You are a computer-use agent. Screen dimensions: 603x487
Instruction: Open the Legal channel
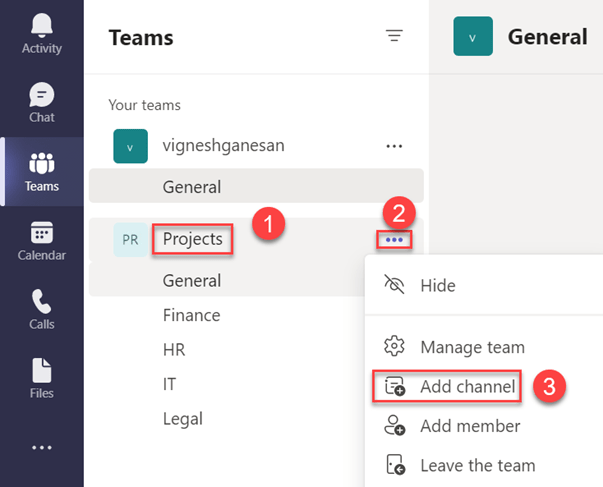point(182,419)
